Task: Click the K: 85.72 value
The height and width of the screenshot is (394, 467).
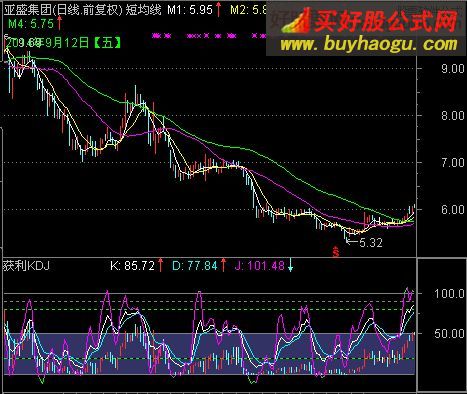Action: point(132,266)
